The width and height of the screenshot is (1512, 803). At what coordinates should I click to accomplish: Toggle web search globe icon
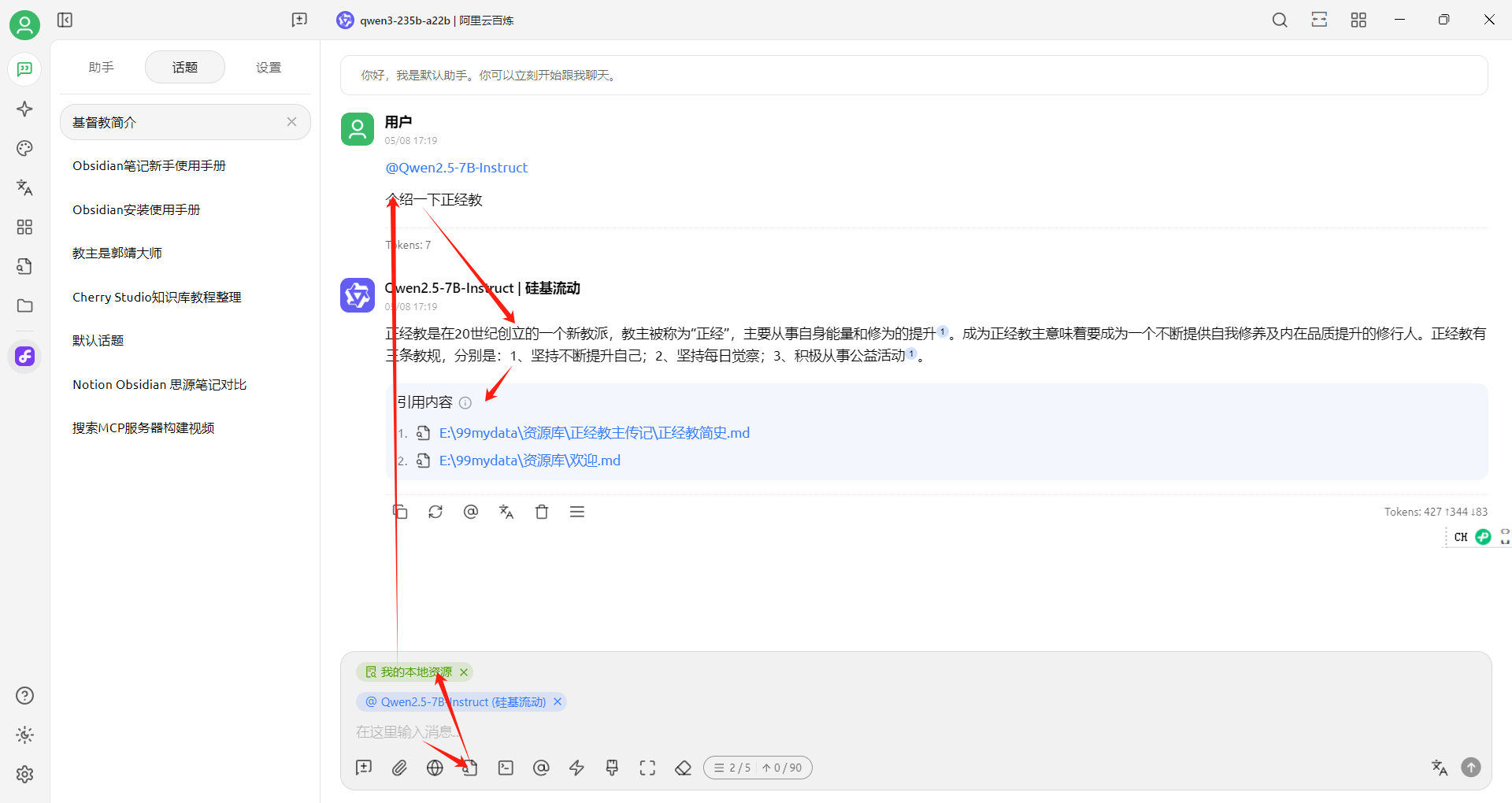(435, 768)
